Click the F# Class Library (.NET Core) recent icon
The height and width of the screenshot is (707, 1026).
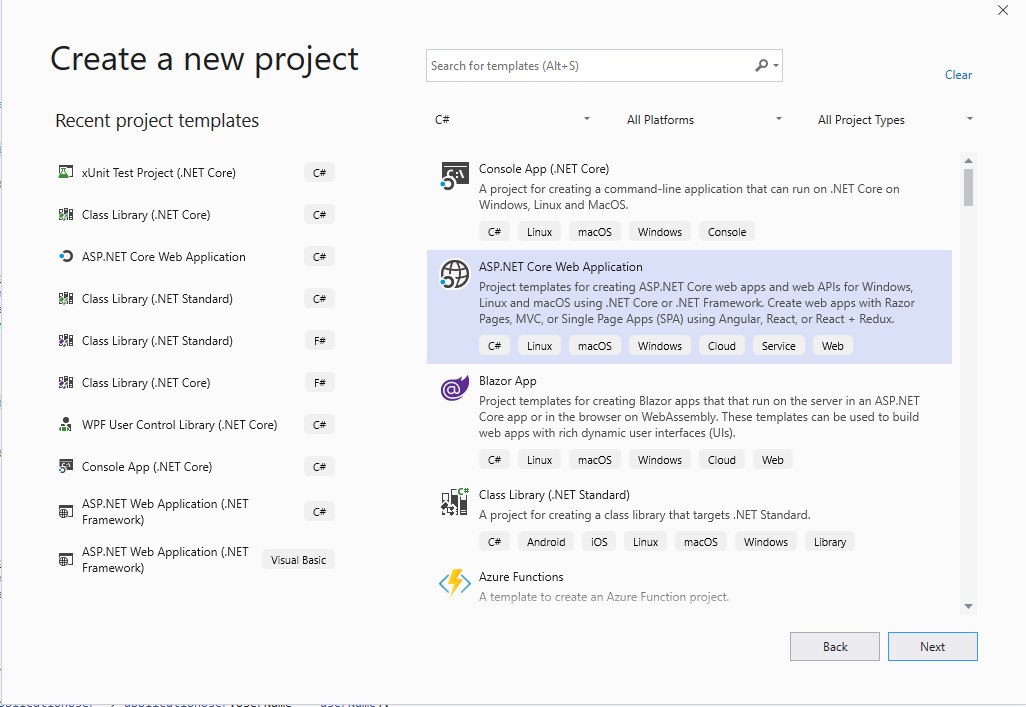pyautogui.click(x=65, y=382)
